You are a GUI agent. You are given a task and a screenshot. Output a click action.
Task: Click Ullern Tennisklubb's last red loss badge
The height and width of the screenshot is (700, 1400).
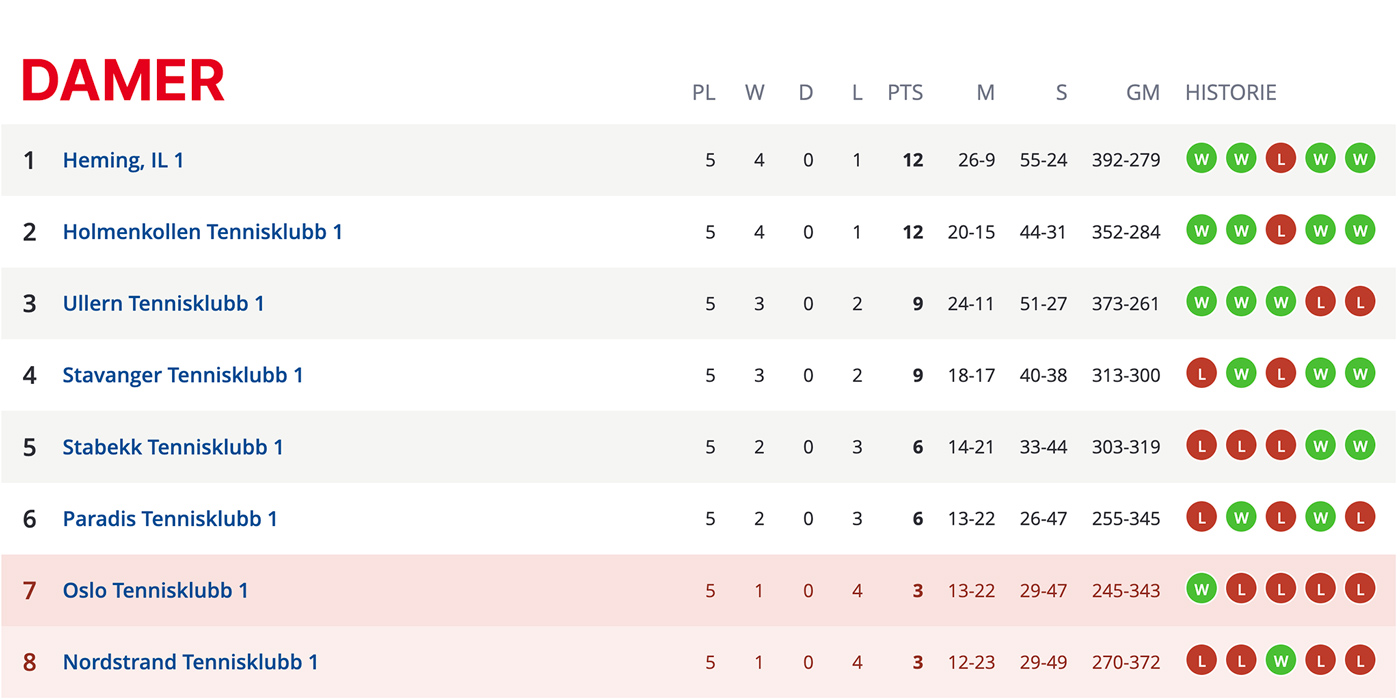(1360, 302)
